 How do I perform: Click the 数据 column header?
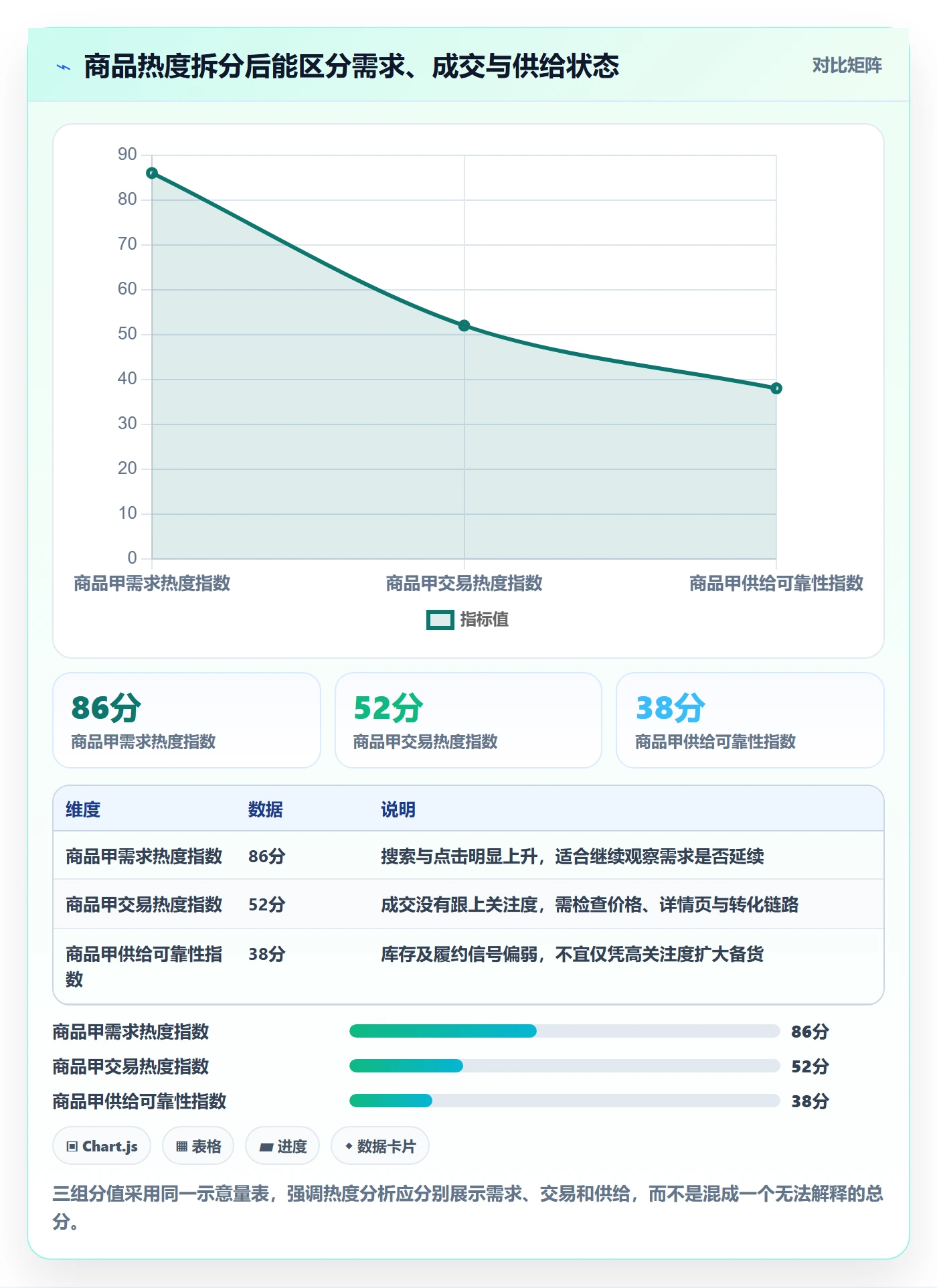coord(265,810)
